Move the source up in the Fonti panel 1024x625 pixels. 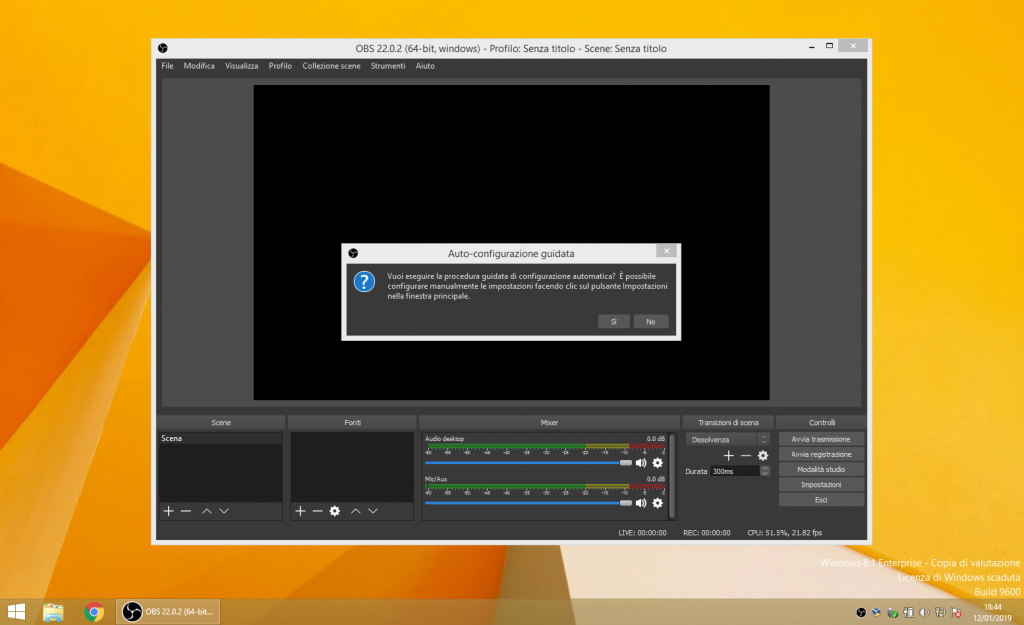pyautogui.click(x=355, y=511)
